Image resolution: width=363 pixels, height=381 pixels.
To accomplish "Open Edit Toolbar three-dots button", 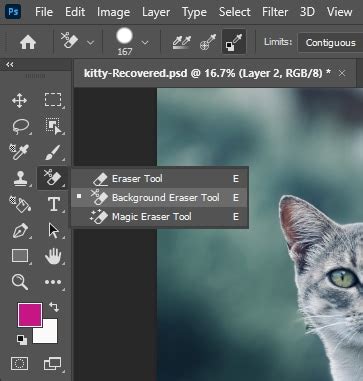I will click(53, 282).
